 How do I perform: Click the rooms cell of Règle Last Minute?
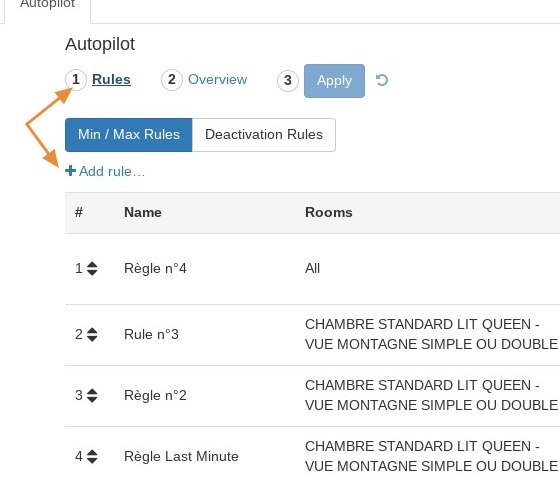tap(431, 456)
